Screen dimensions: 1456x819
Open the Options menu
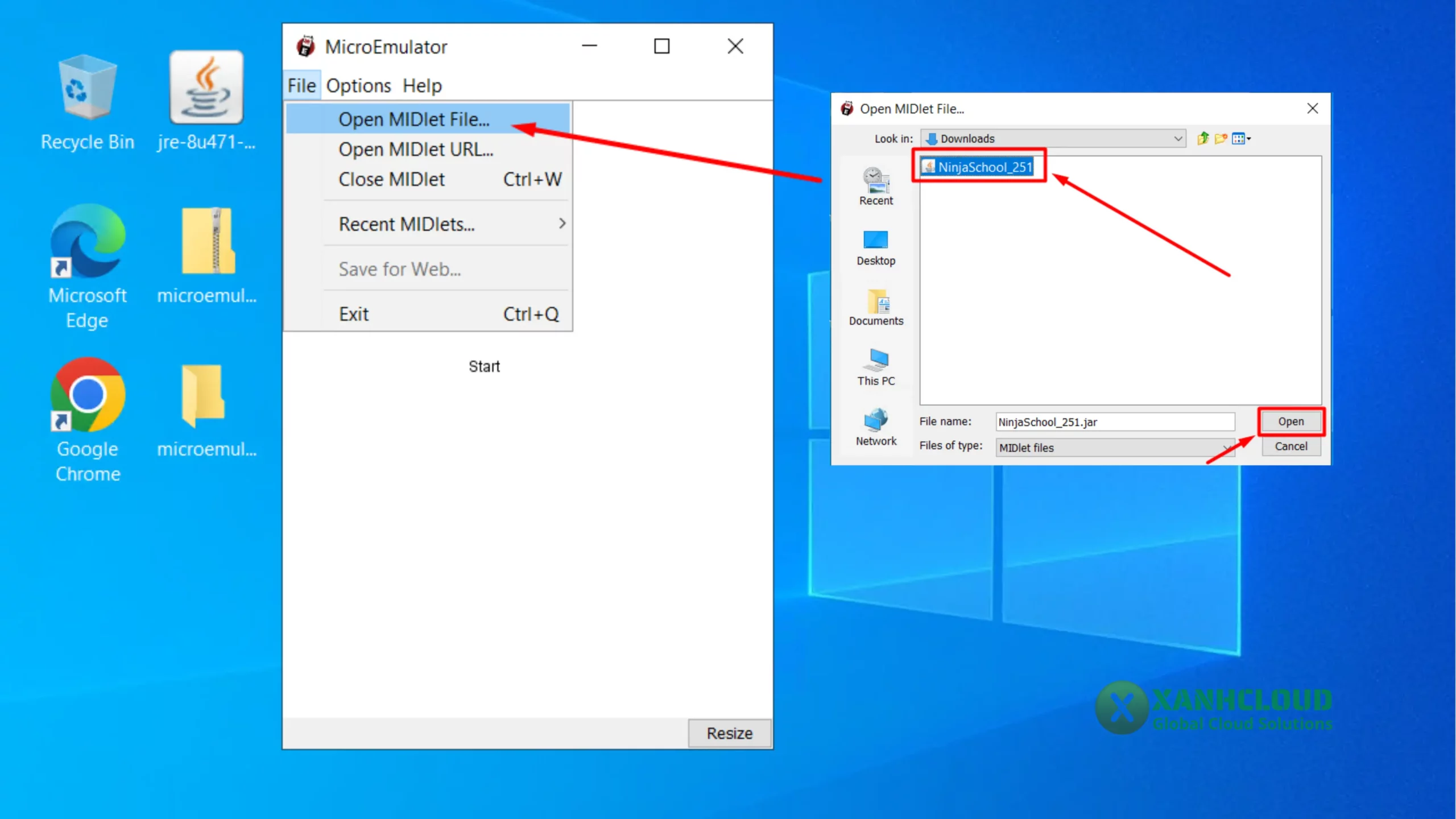click(x=358, y=86)
